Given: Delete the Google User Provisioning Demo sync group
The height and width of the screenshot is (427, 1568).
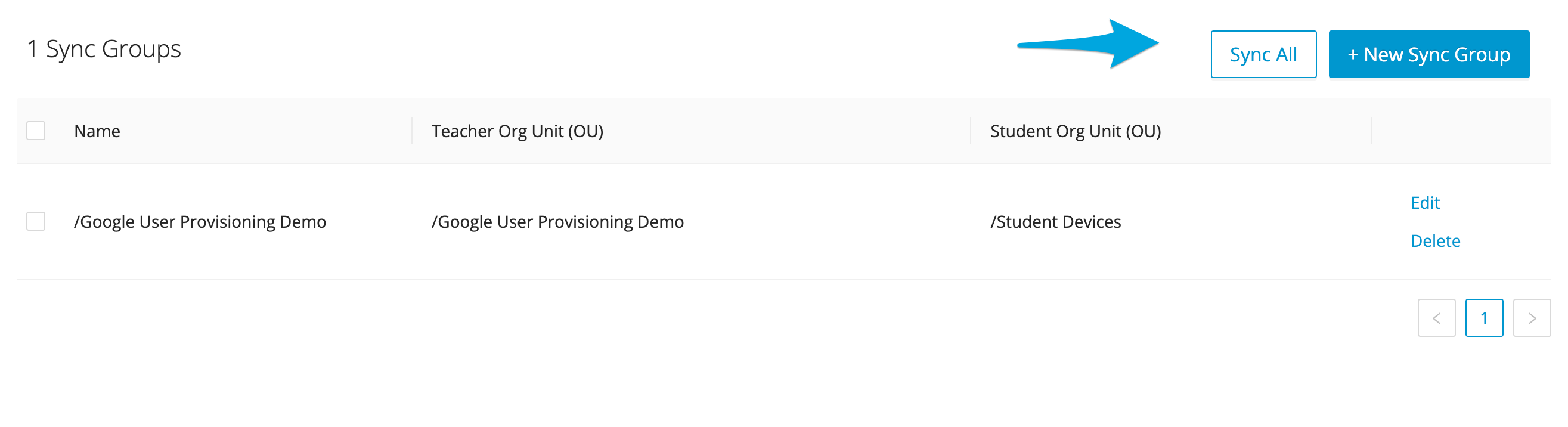Looking at the screenshot, I should pyautogui.click(x=1436, y=240).
